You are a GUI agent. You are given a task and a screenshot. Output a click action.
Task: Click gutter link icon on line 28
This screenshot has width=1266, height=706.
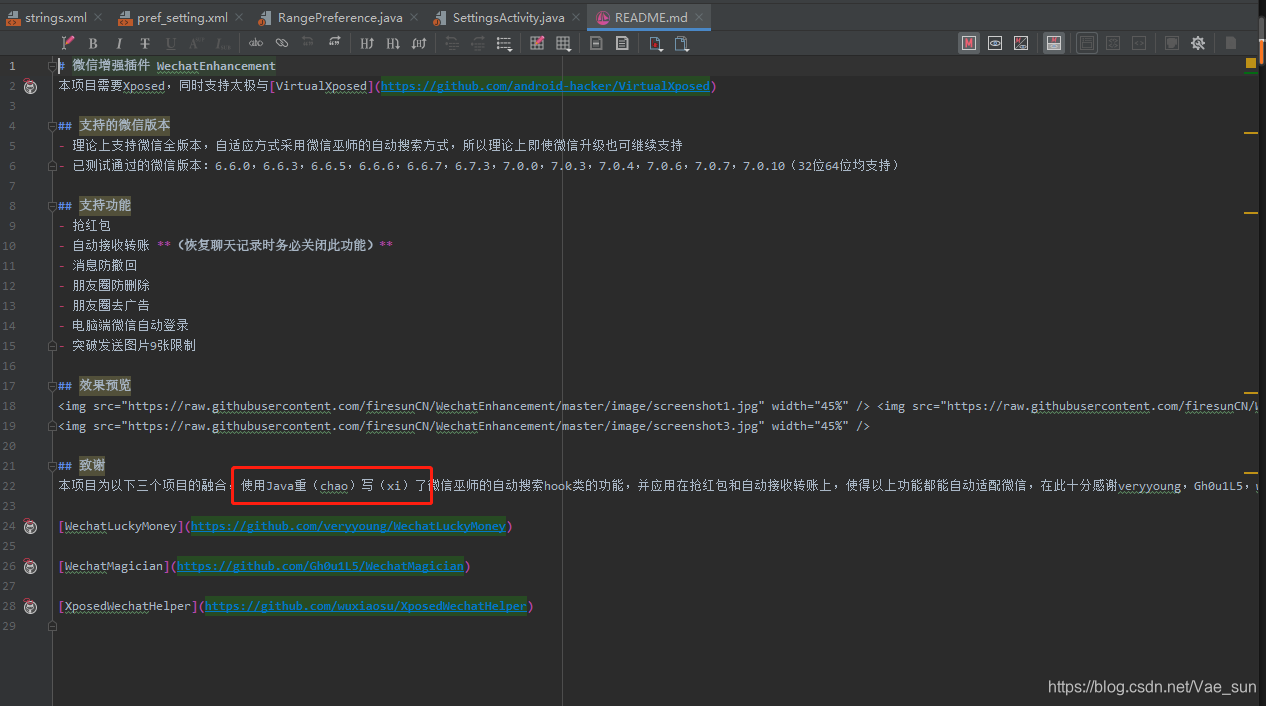[30, 606]
